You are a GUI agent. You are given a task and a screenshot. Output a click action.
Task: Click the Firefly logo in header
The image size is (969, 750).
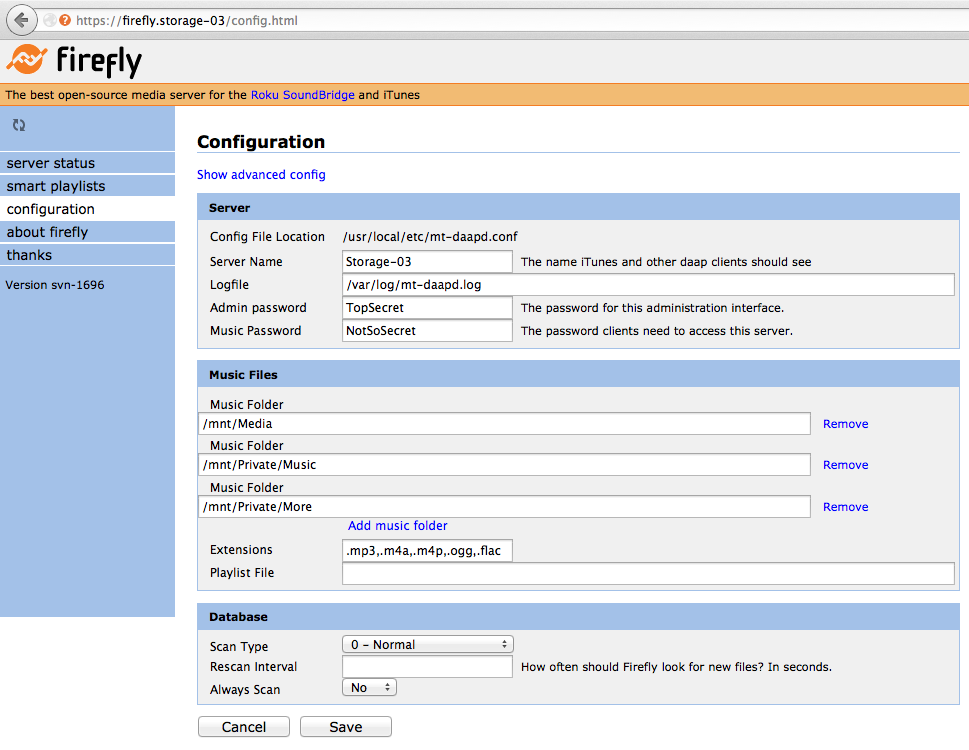(74, 61)
